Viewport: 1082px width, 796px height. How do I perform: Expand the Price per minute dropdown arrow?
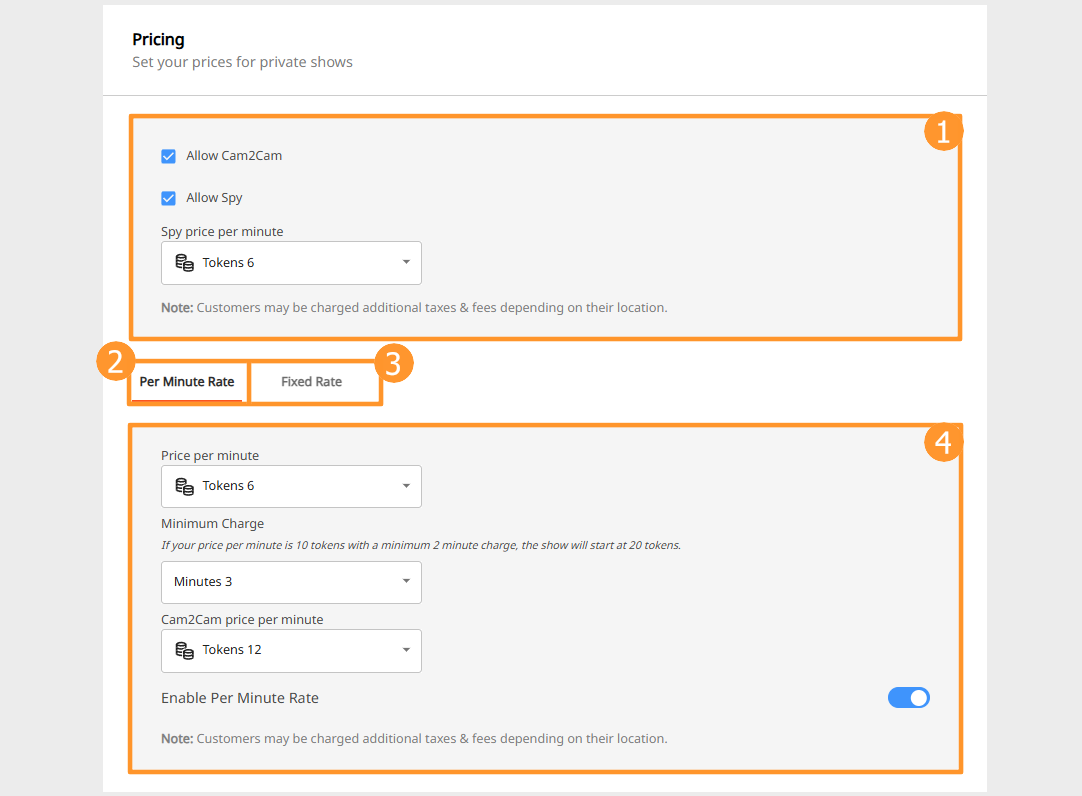406,486
